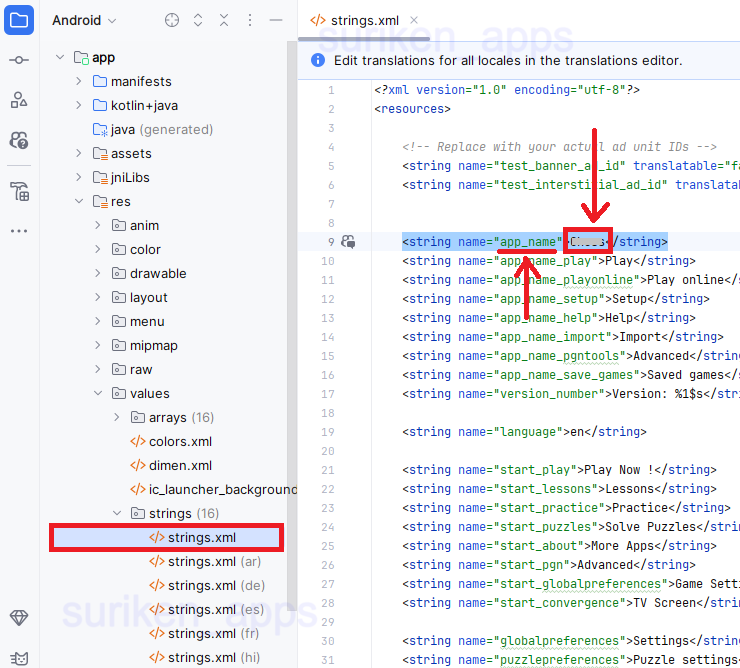Open the Commit tool window
740x668 pixels.
[19, 60]
